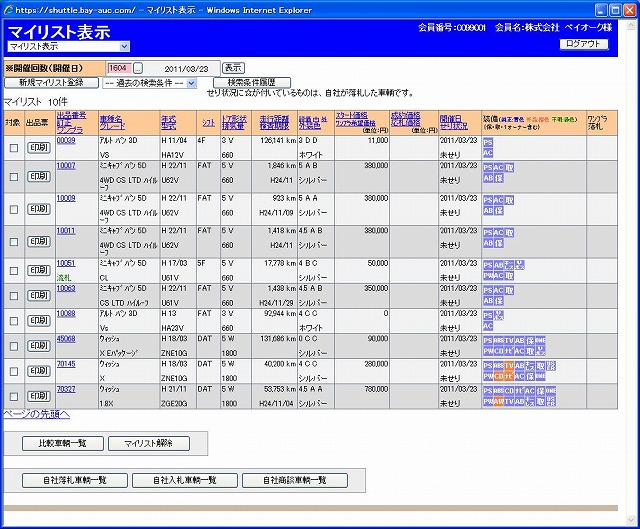
Task: Click the 保 badge in lot 10007 row
Action: (x=499, y=178)
